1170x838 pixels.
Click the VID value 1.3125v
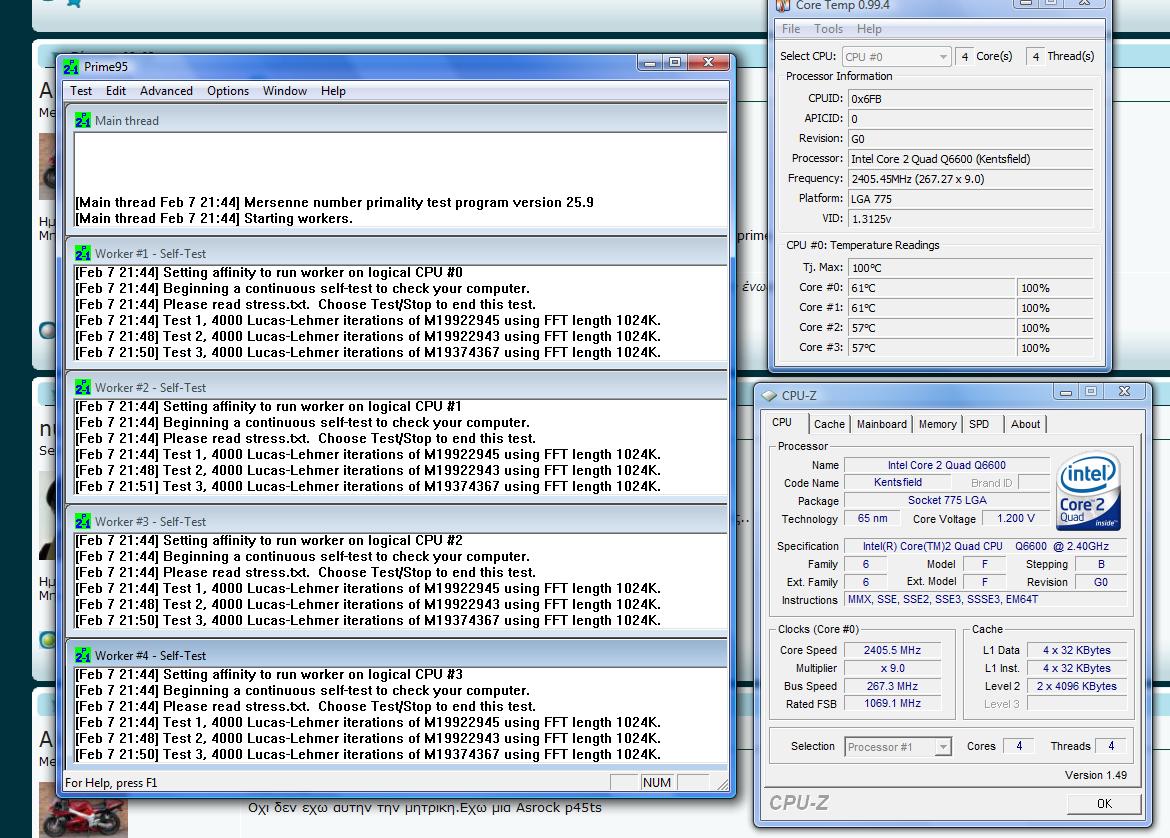(970, 219)
